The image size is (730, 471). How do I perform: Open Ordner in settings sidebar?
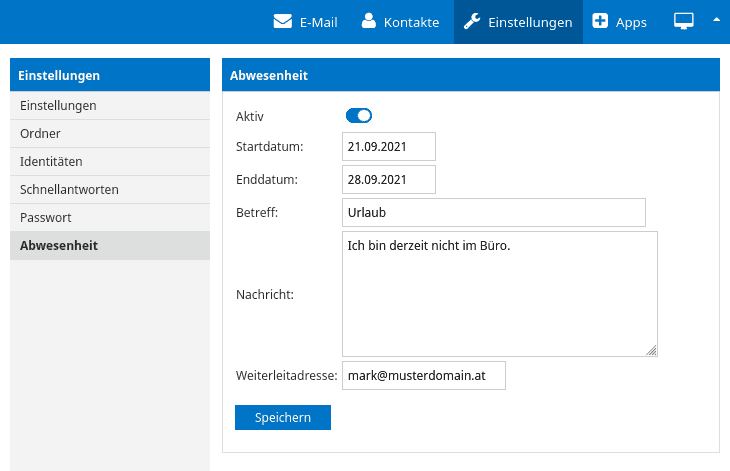pyautogui.click(x=110, y=134)
